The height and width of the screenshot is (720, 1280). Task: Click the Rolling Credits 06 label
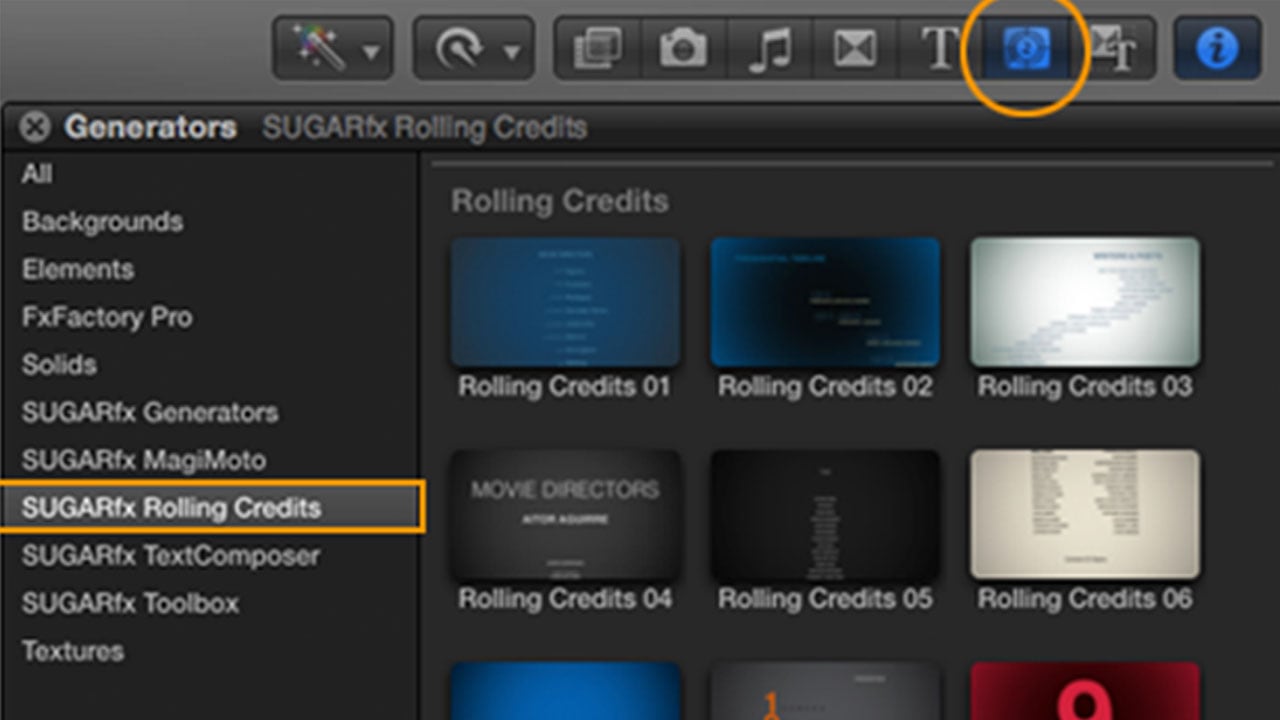1085,599
